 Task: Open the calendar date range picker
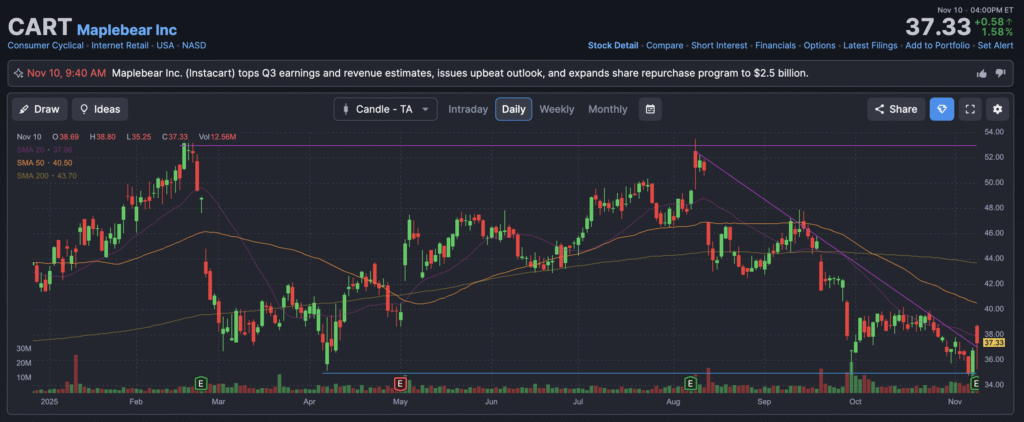tap(650, 109)
